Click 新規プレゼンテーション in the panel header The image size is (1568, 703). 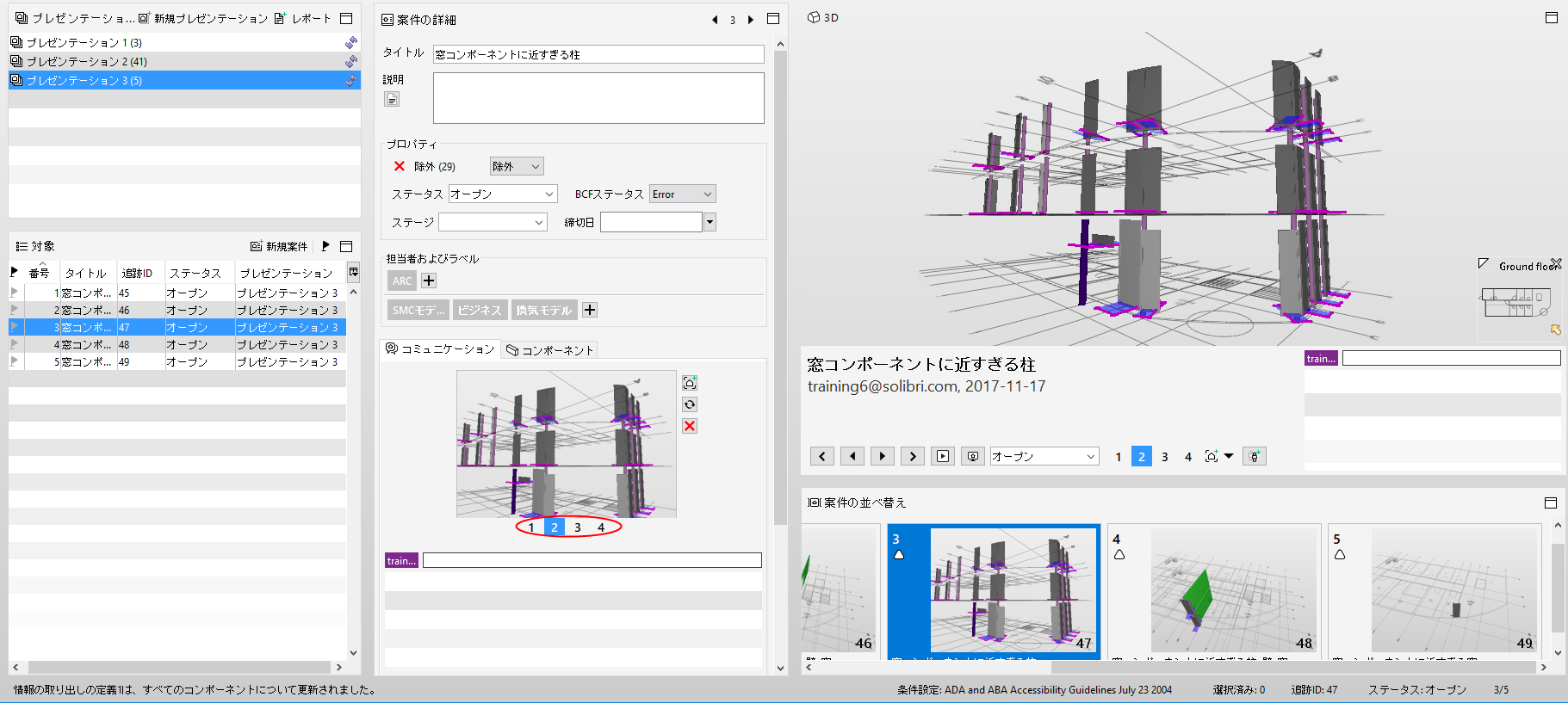203,18
